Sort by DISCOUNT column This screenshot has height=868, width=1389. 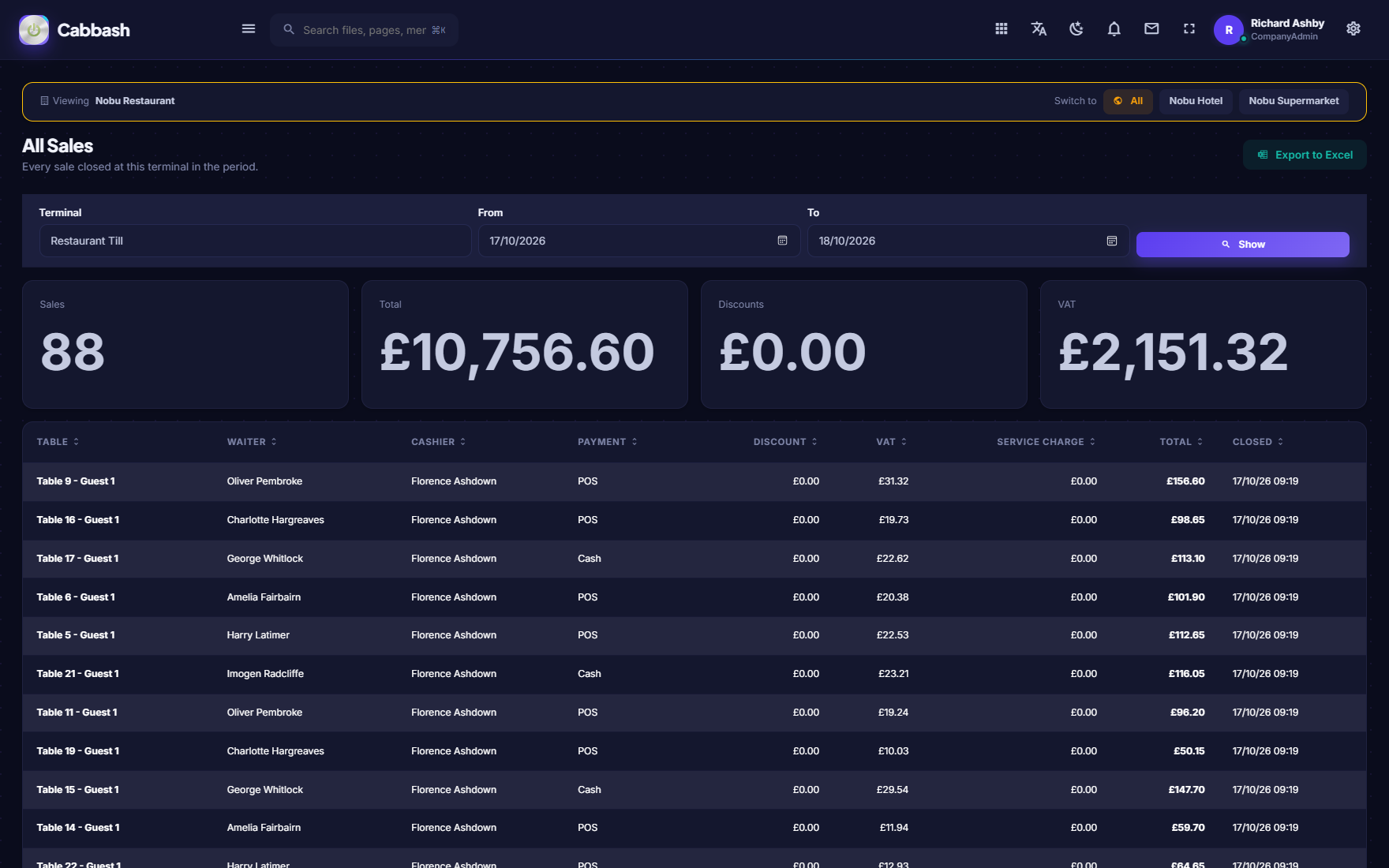pos(785,442)
